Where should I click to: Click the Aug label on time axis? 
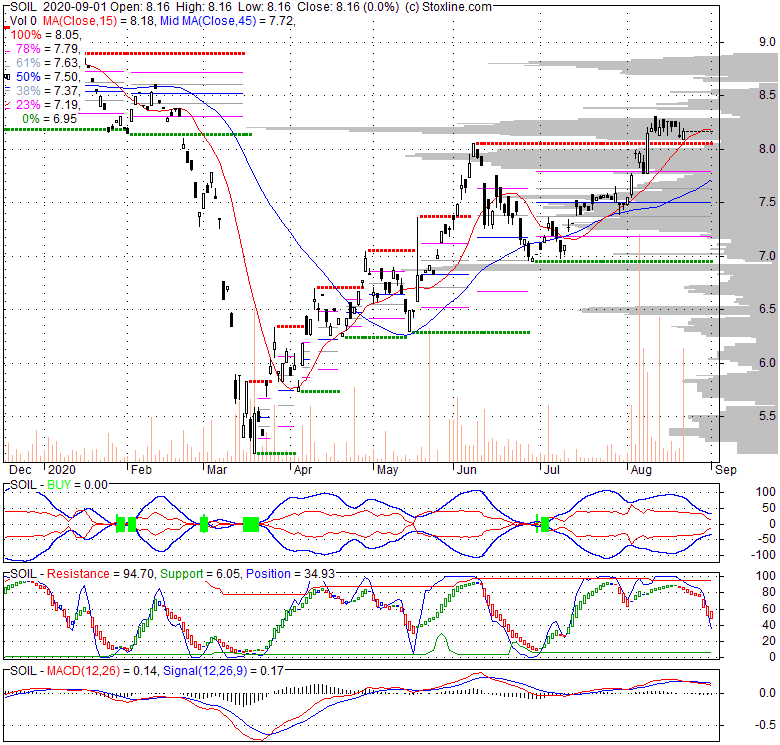click(x=641, y=470)
